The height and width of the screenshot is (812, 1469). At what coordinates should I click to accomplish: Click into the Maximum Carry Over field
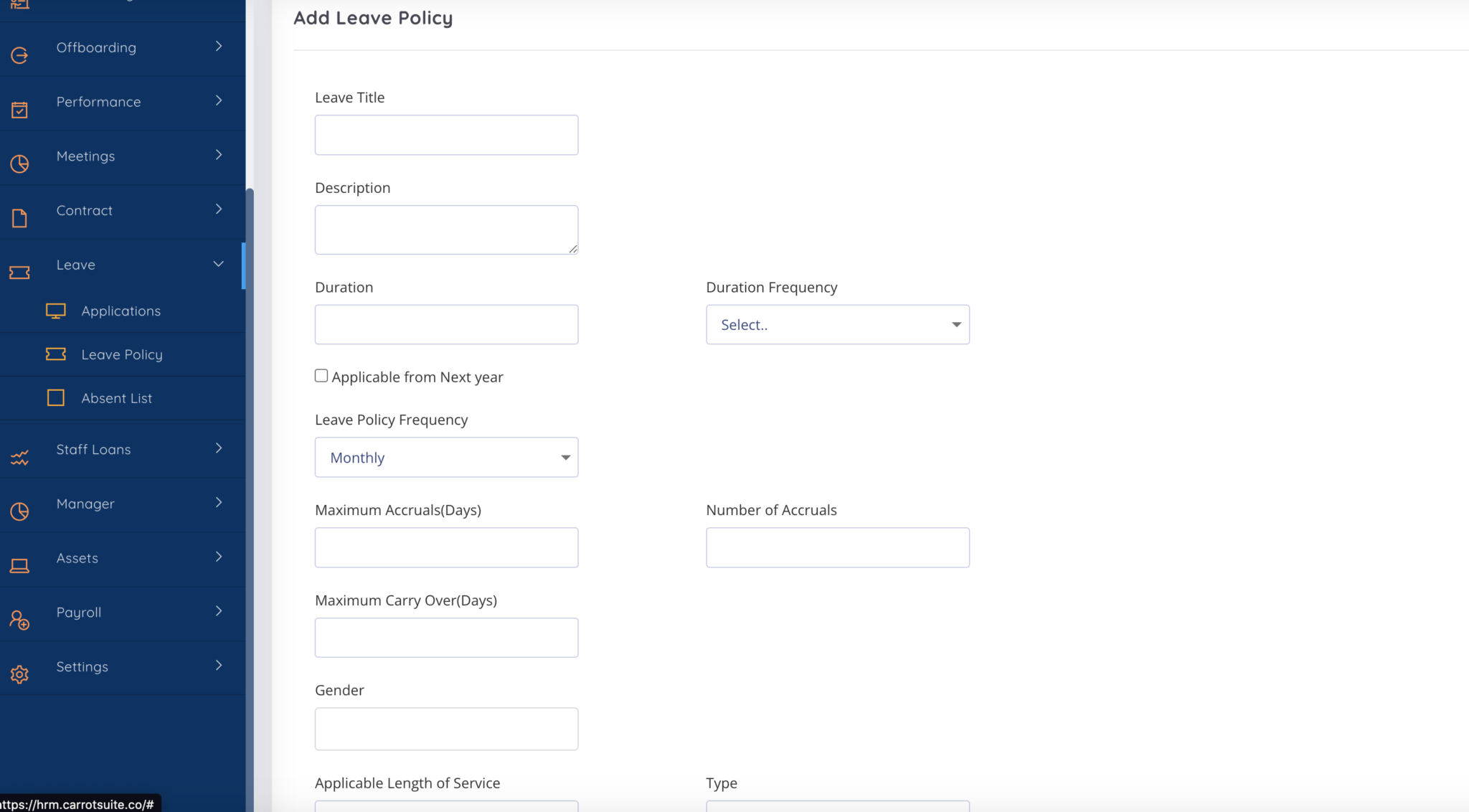click(x=446, y=637)
